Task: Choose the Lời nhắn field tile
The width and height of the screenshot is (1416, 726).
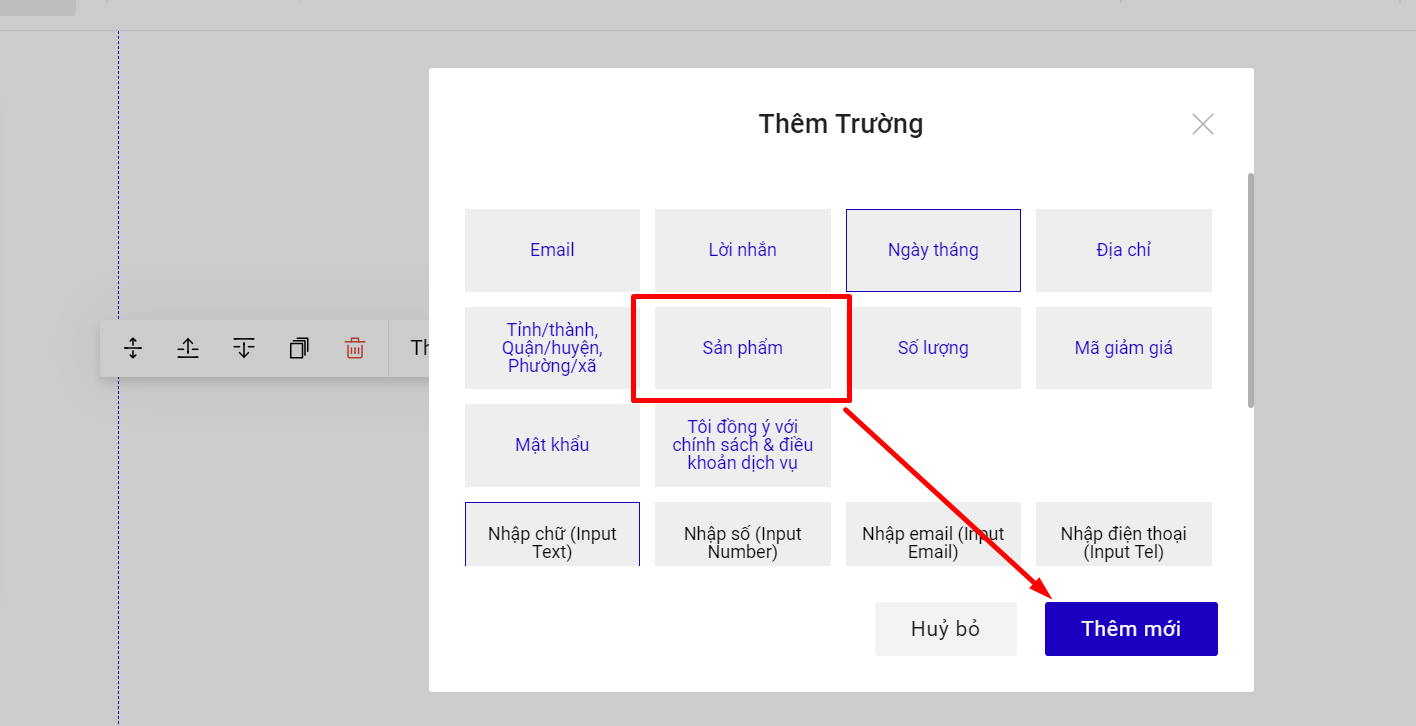Action: 742,250
